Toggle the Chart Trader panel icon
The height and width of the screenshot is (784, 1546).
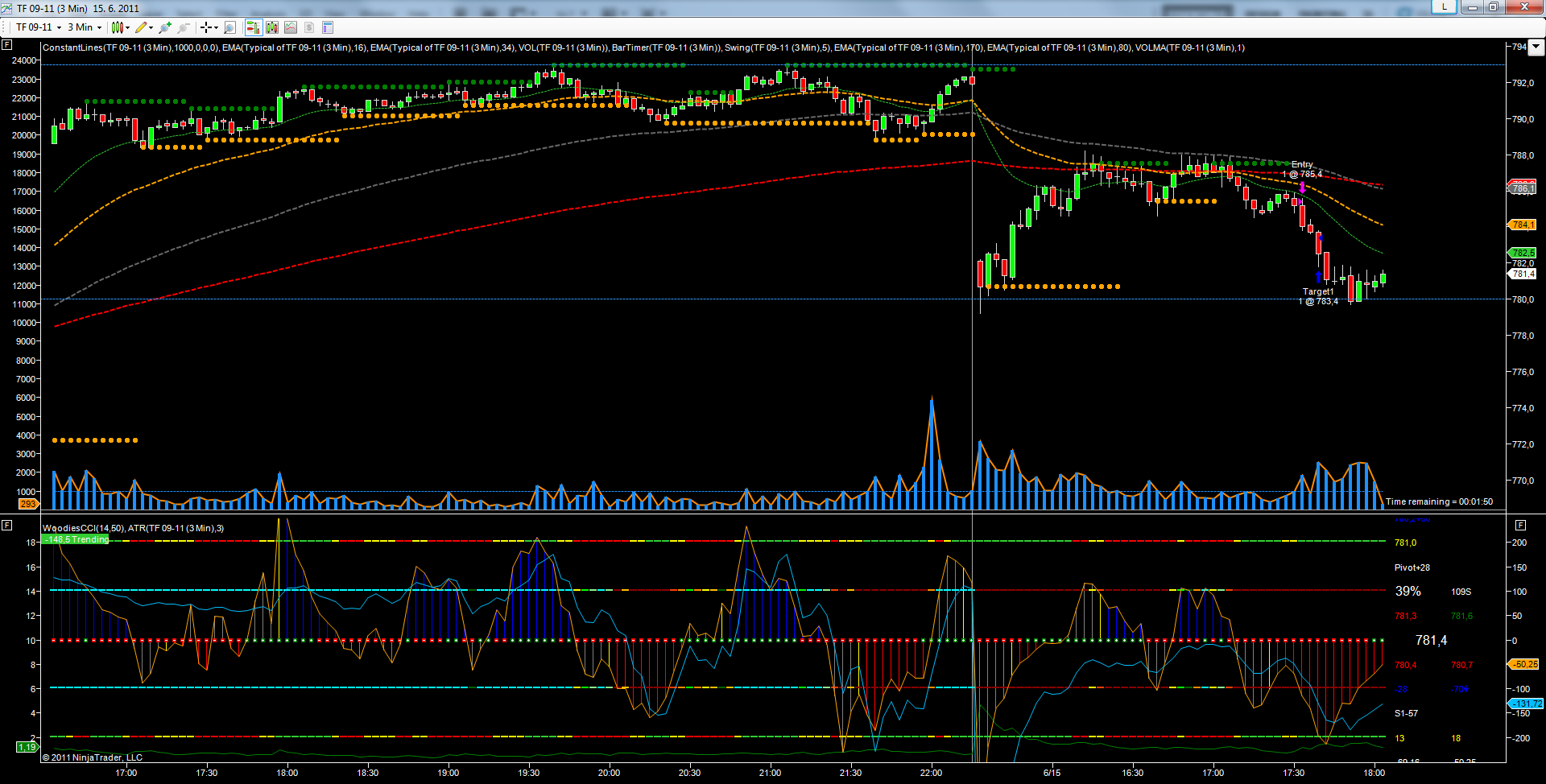coord(254,27)
